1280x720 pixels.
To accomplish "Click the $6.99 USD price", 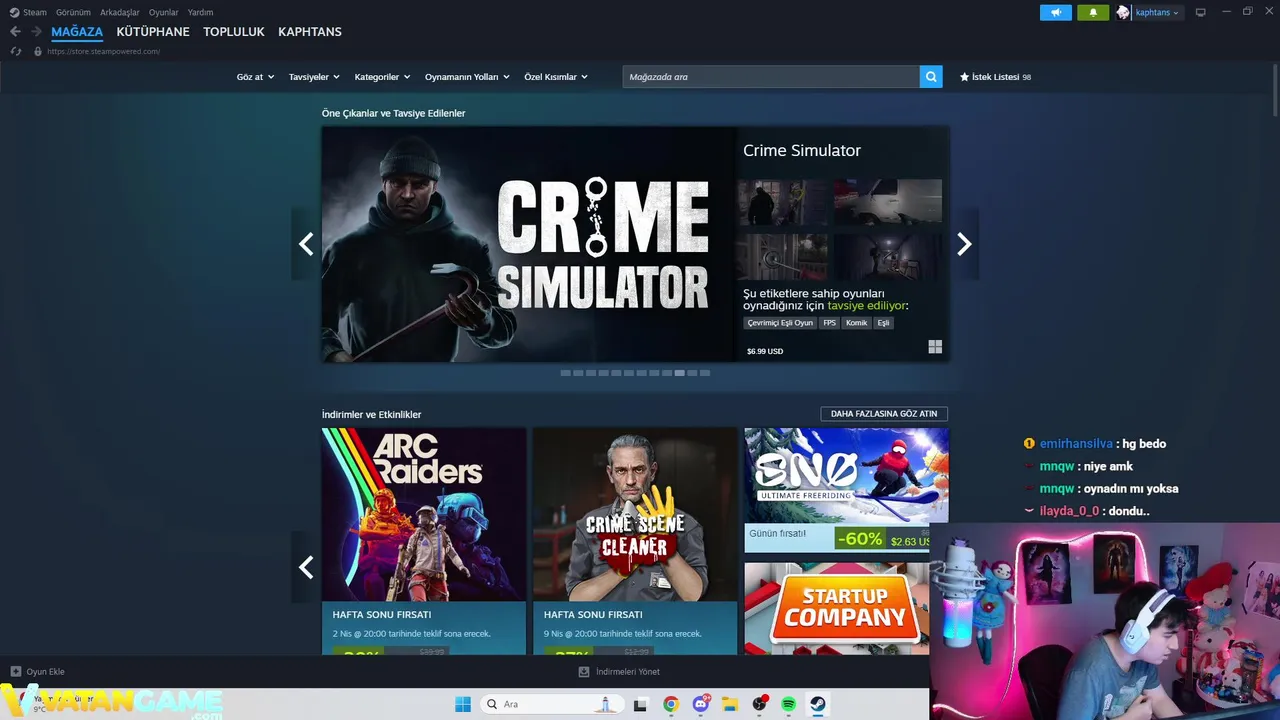I will (x=765, y=351).
